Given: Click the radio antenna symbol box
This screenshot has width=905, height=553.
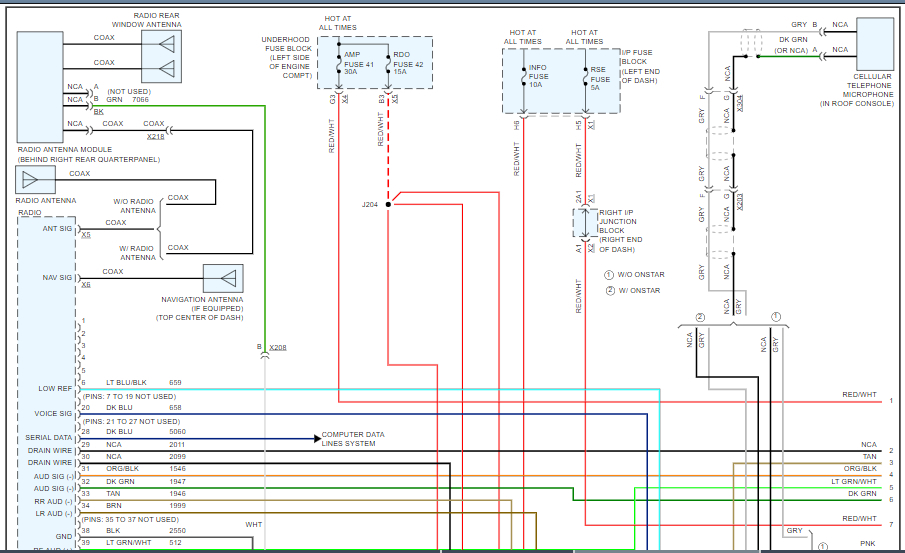Looking at the screenshot, I should pos(36,180).
